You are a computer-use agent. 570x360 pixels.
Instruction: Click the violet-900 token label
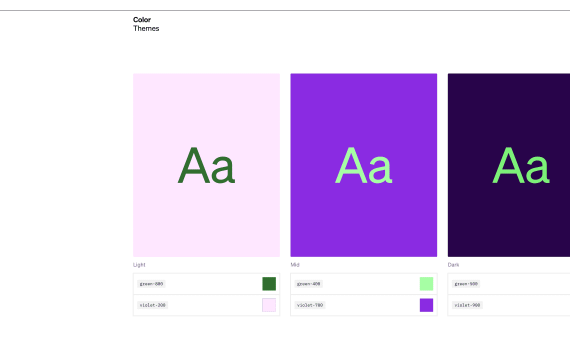pyautogui.click(x=467, y=305)
